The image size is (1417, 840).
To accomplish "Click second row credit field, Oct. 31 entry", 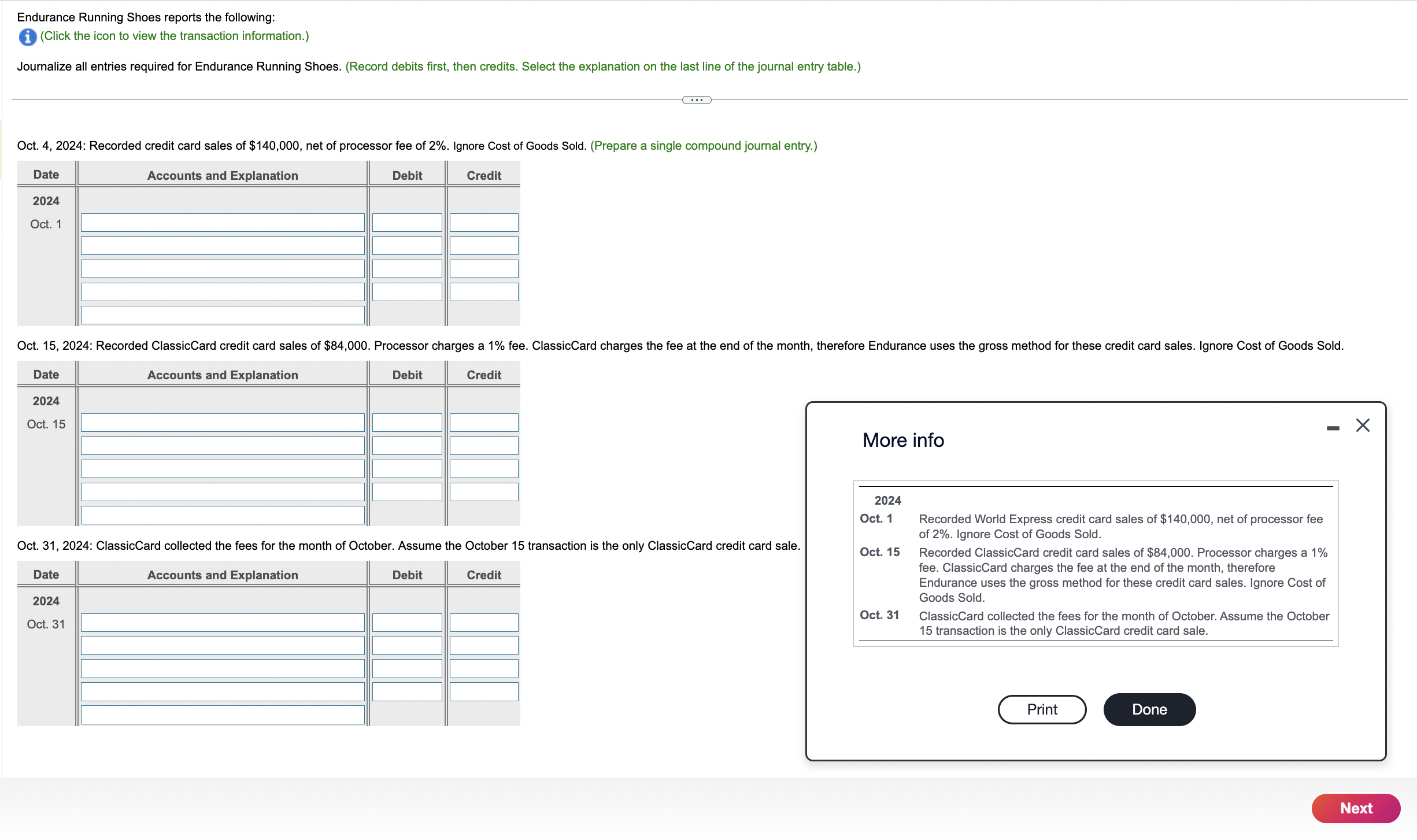I will pos(484,646).
